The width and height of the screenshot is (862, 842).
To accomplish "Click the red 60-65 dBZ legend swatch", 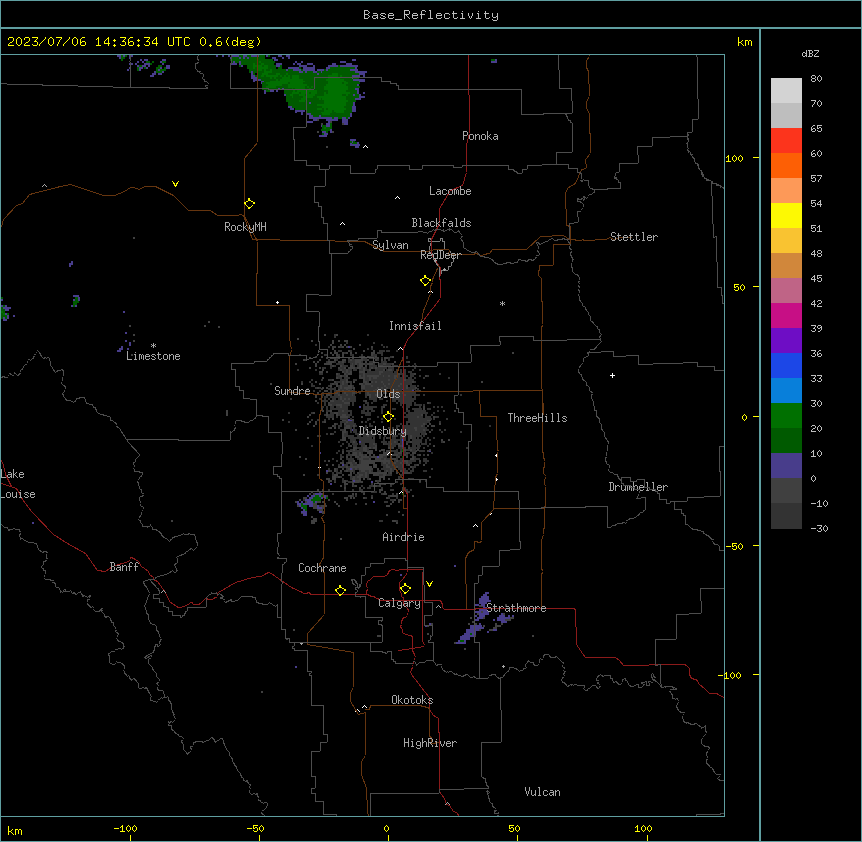I will click(786, 141).
